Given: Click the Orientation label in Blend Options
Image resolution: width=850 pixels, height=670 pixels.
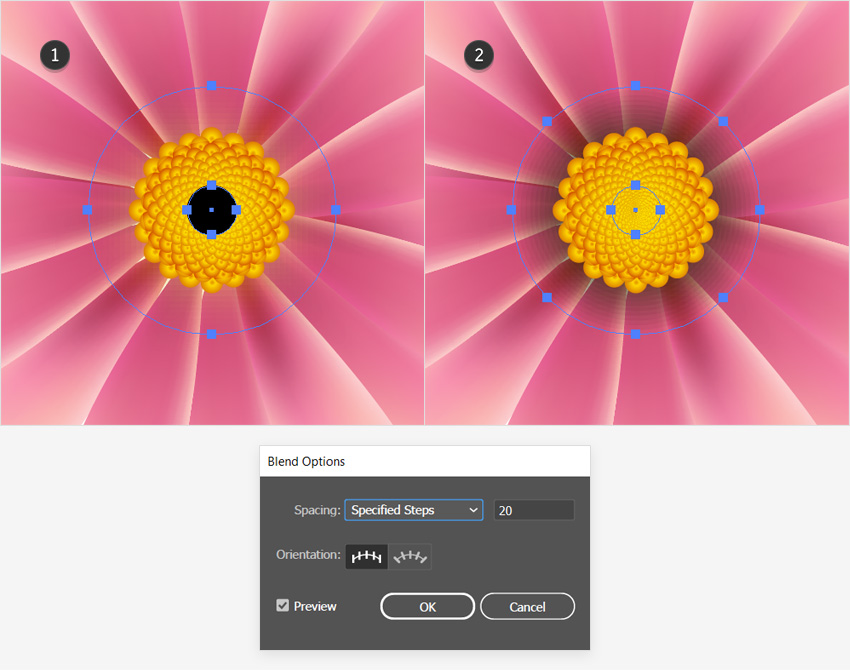Looking at the screenshot, I should pos(308,555).
